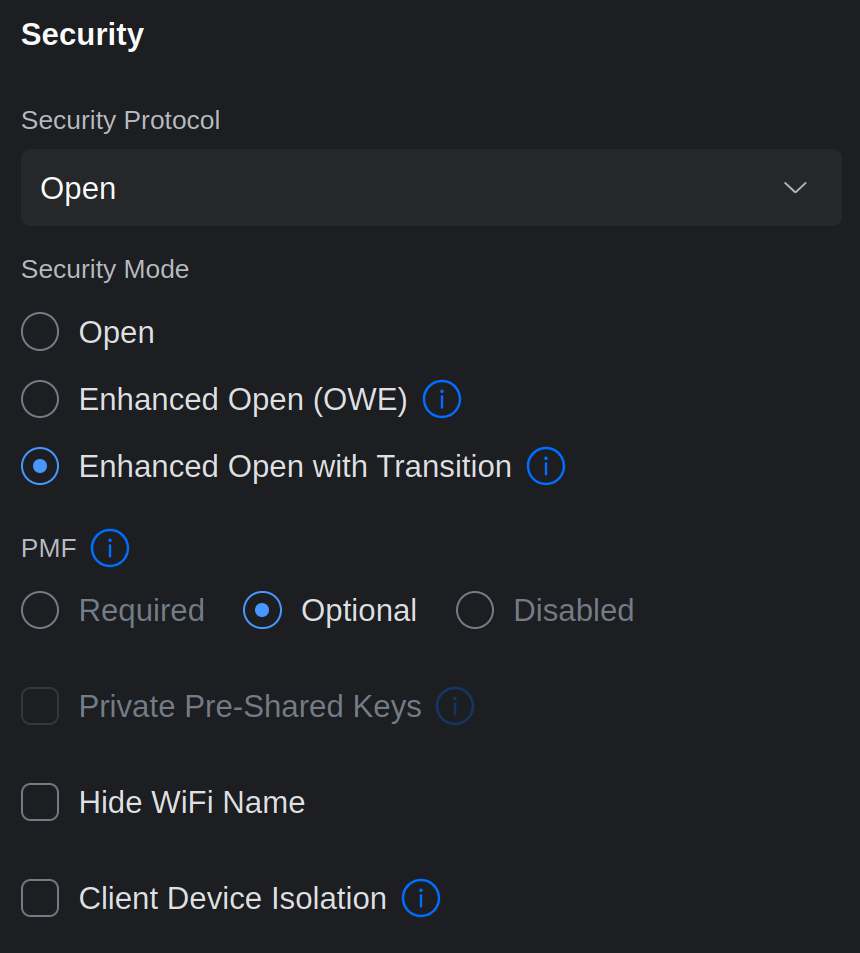The image size is (860, 953).
Task: Tick the Private Pre-Shared Keys checkbox
Action: coord(40,707)
